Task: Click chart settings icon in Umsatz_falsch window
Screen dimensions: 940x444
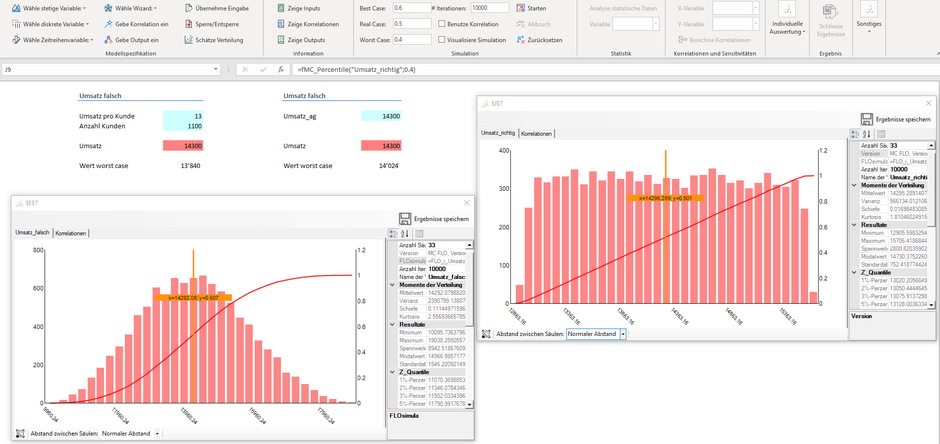Action: (20, 433)
